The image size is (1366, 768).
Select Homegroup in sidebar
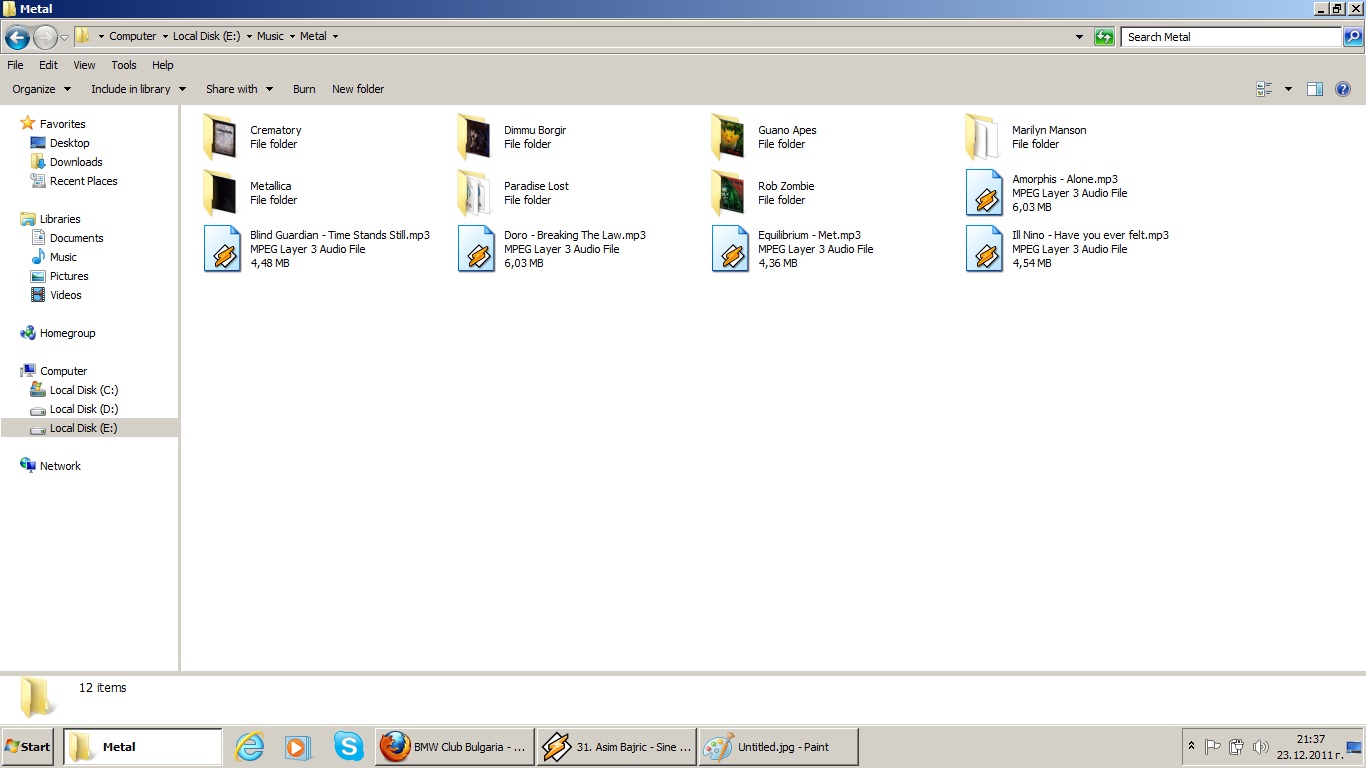click(67, 333)
